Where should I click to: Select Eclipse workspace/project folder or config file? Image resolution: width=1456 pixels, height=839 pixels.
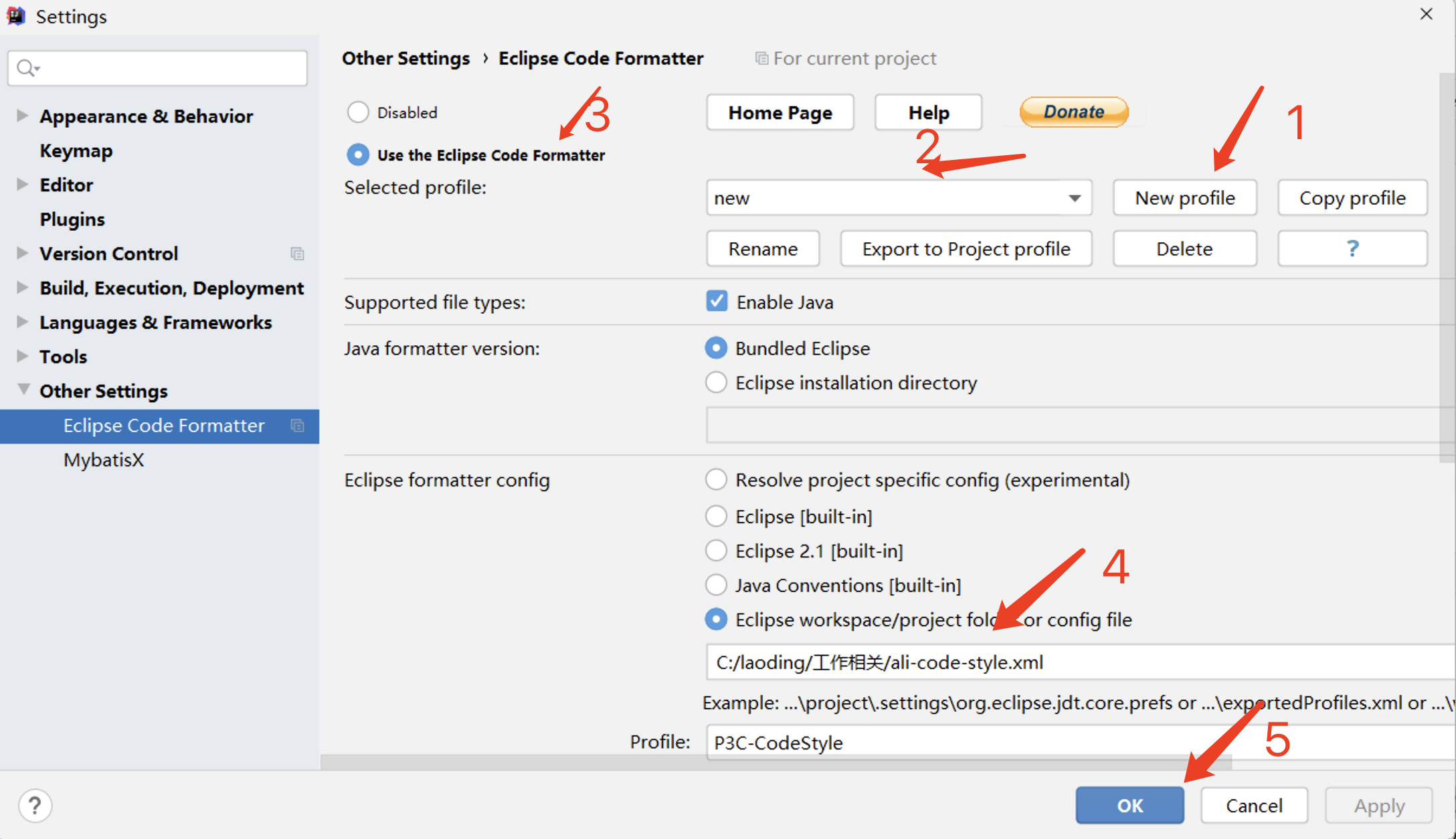pyautogui.click(x=716, y=620)
